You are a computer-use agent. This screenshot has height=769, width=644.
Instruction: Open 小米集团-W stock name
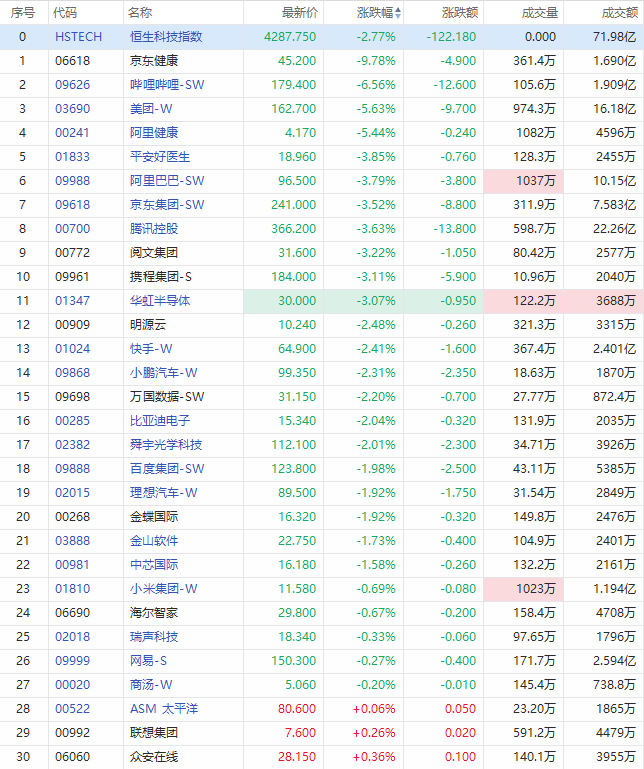[163, 589]
